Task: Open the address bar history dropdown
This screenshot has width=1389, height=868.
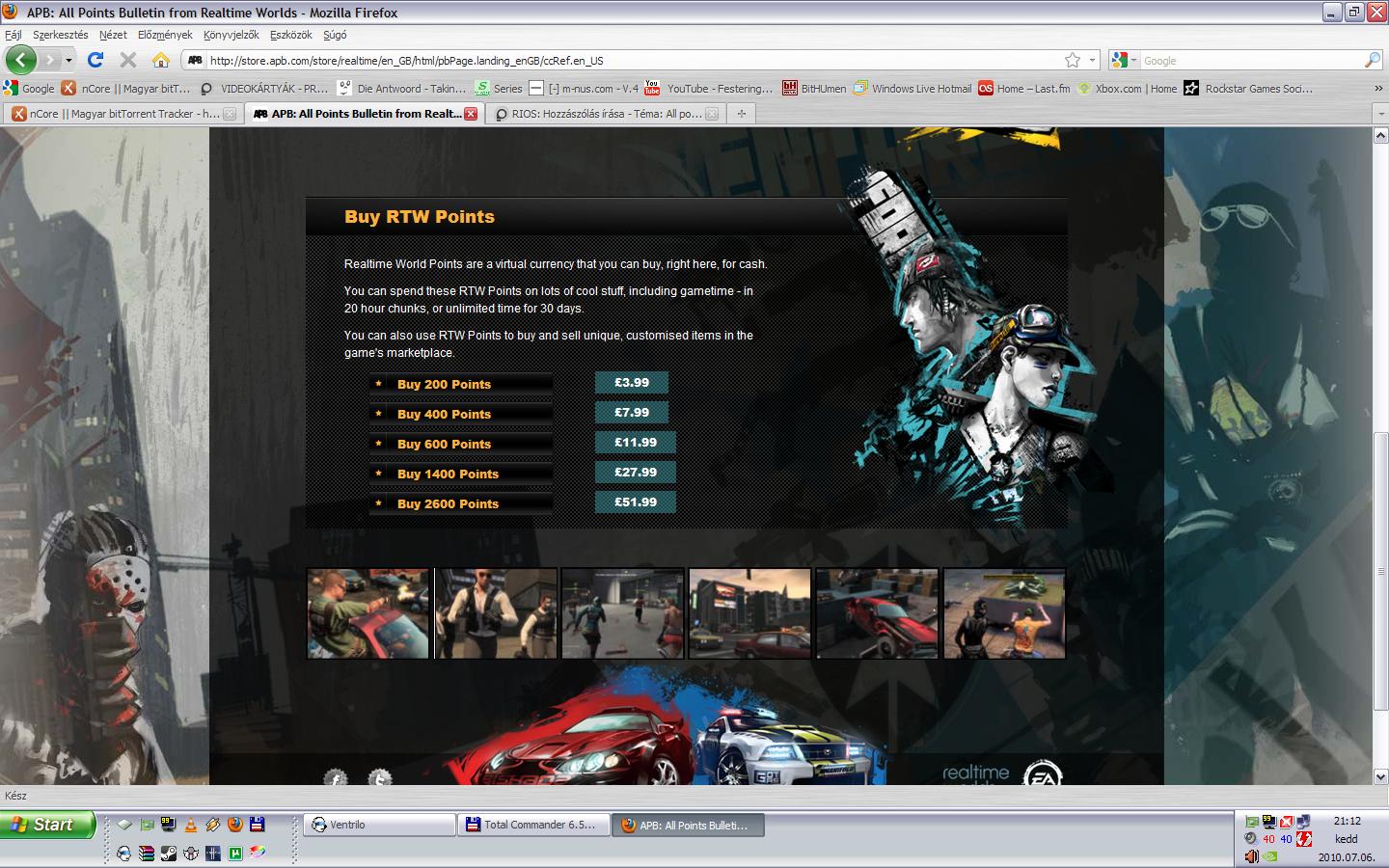Action: point(1093,60)
